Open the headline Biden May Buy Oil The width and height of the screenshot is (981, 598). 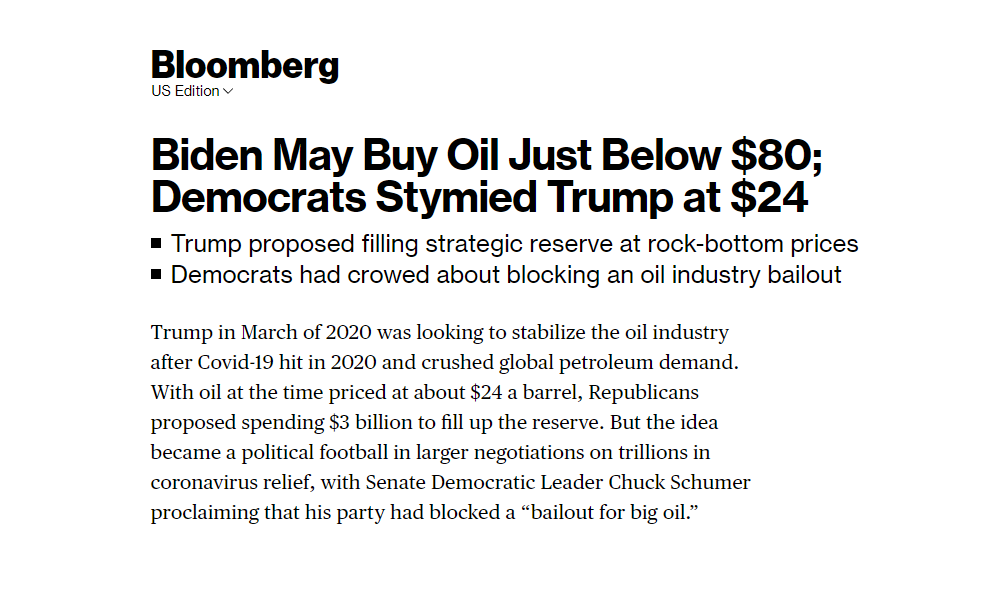(x=487, y=155)
